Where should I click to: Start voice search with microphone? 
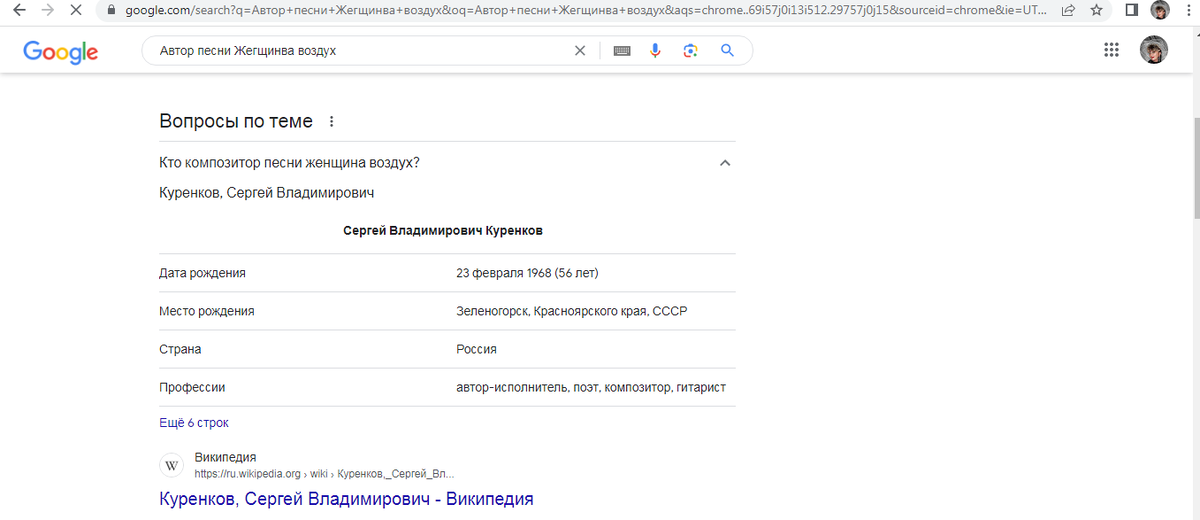point(655,51)
